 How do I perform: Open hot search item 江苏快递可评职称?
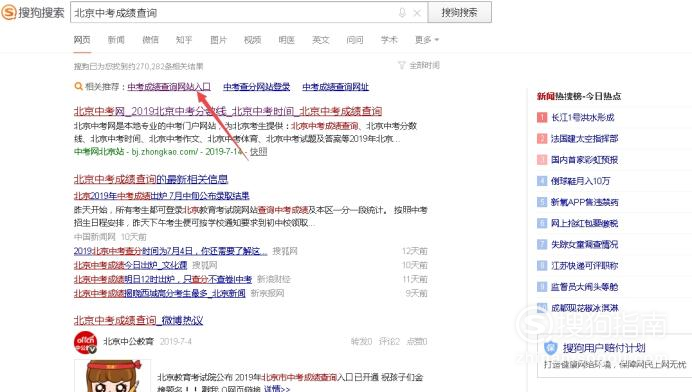(x=584, y=266)
